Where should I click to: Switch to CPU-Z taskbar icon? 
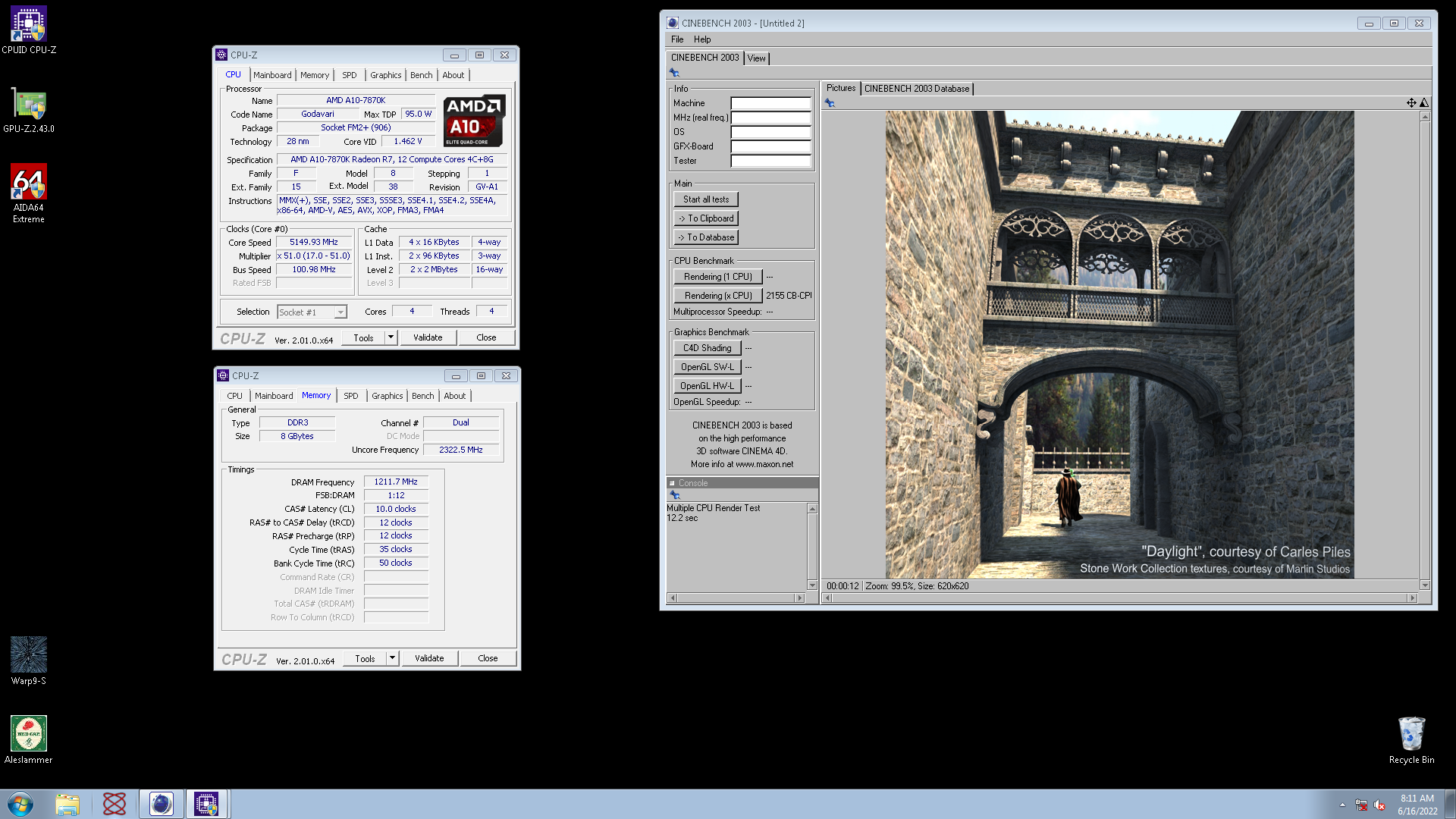click(206, 804)
